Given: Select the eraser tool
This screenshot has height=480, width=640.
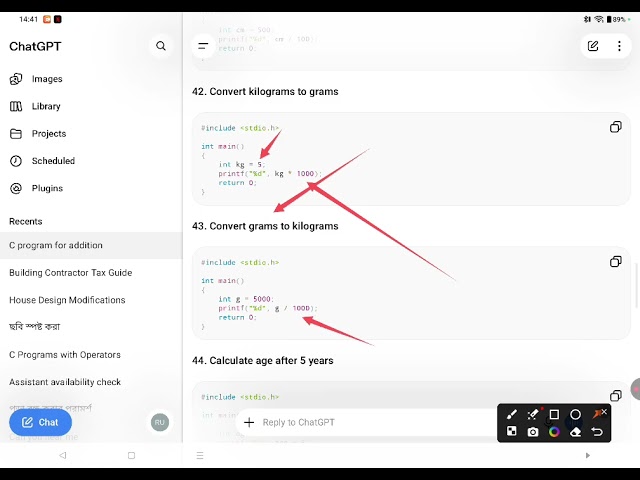Looking at the screenshot, I should 576,432.
